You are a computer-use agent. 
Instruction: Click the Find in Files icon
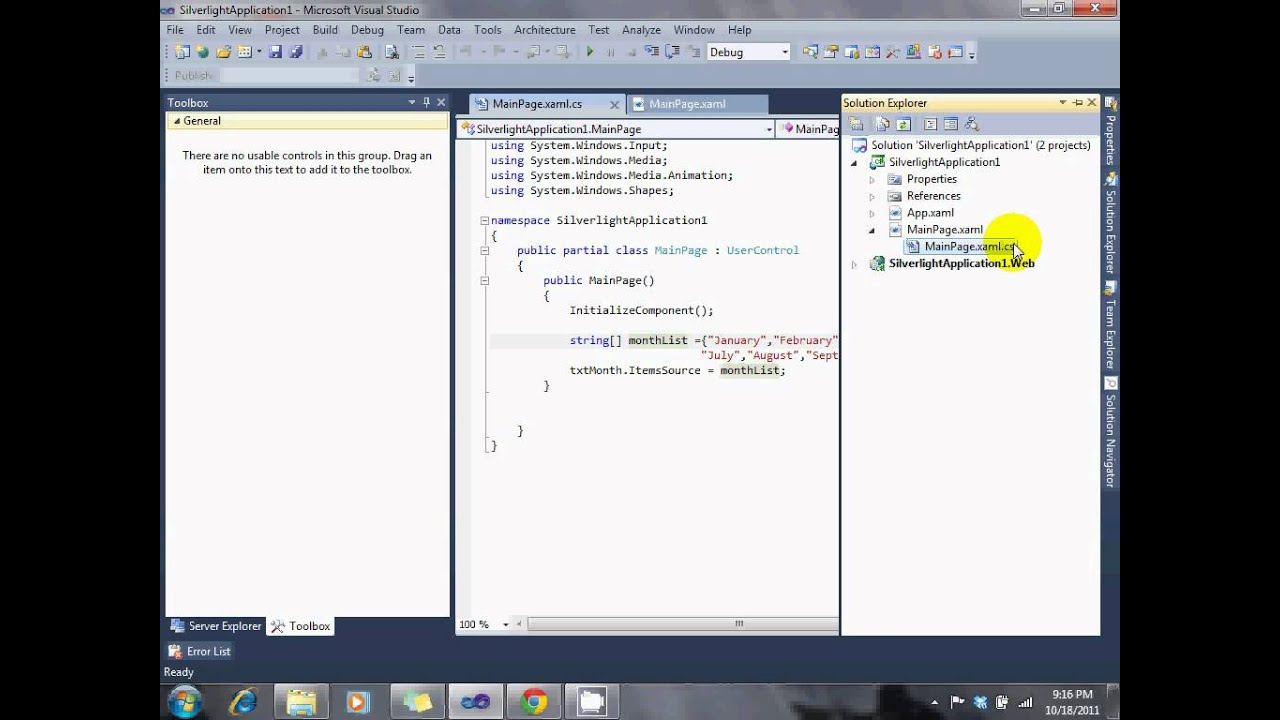(392, 52)
